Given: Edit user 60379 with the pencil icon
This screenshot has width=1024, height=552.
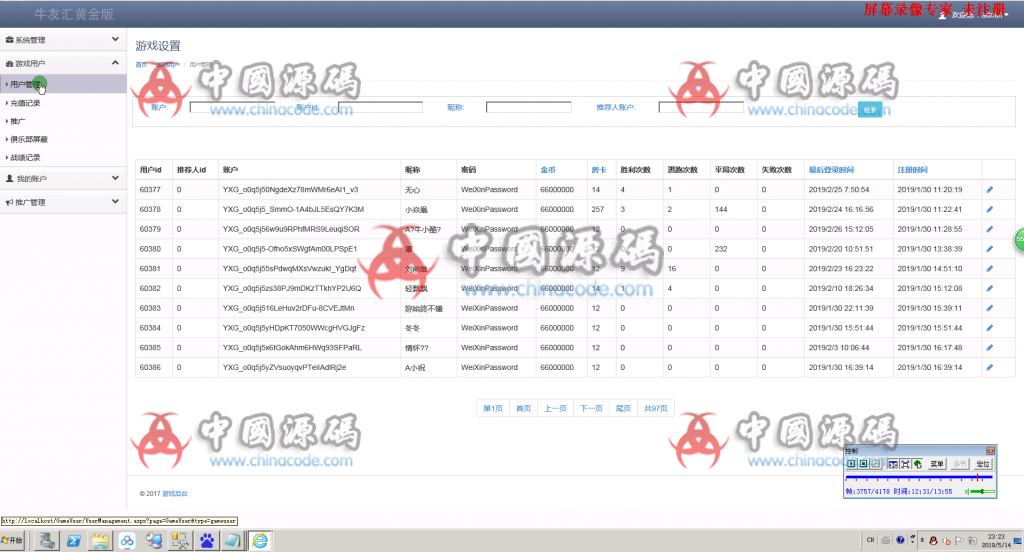Looking at the screenshot, I should (x=989, y=229).
